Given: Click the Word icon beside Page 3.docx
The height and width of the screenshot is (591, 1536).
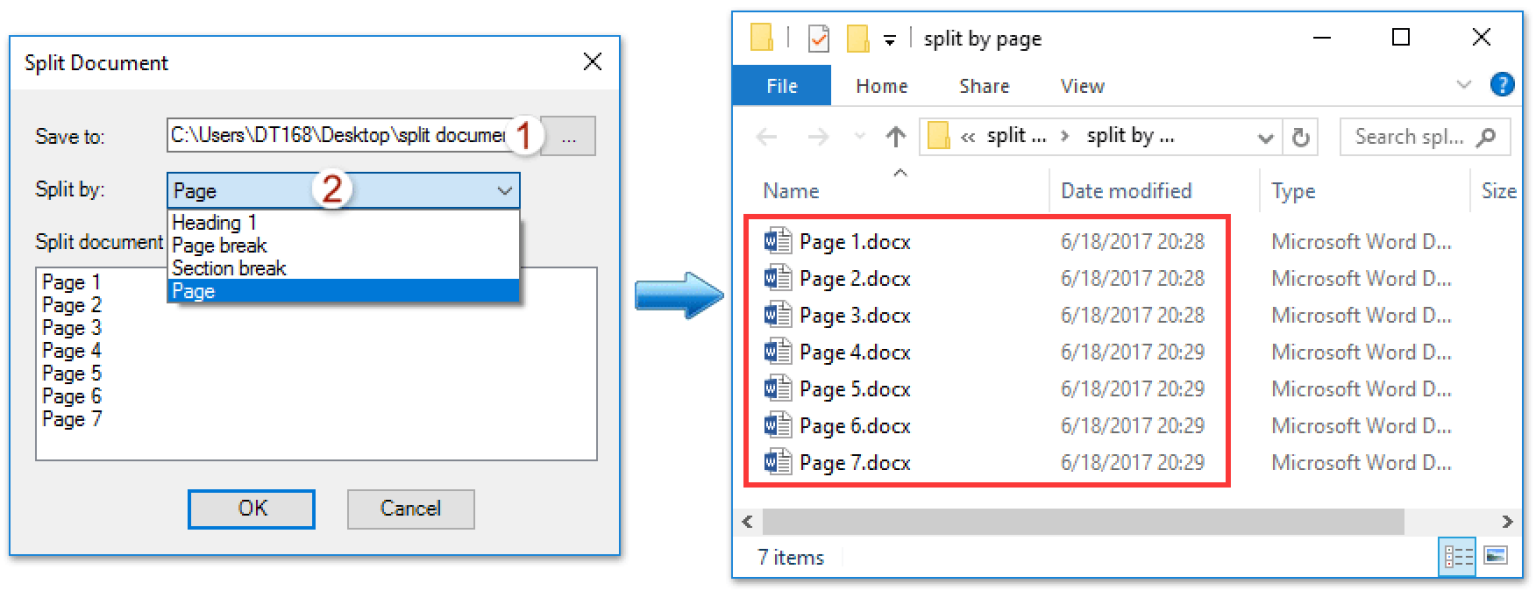Looking at the screenshot, I should [x=777, y=315].
